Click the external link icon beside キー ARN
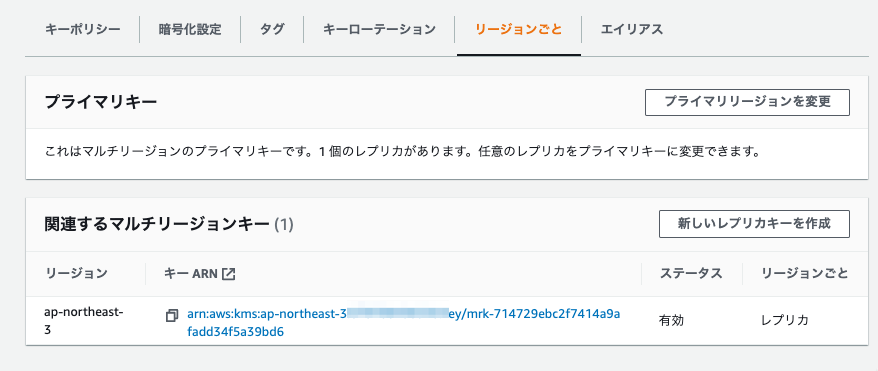This screenshot has height=371, width=878. click(228, 274)
